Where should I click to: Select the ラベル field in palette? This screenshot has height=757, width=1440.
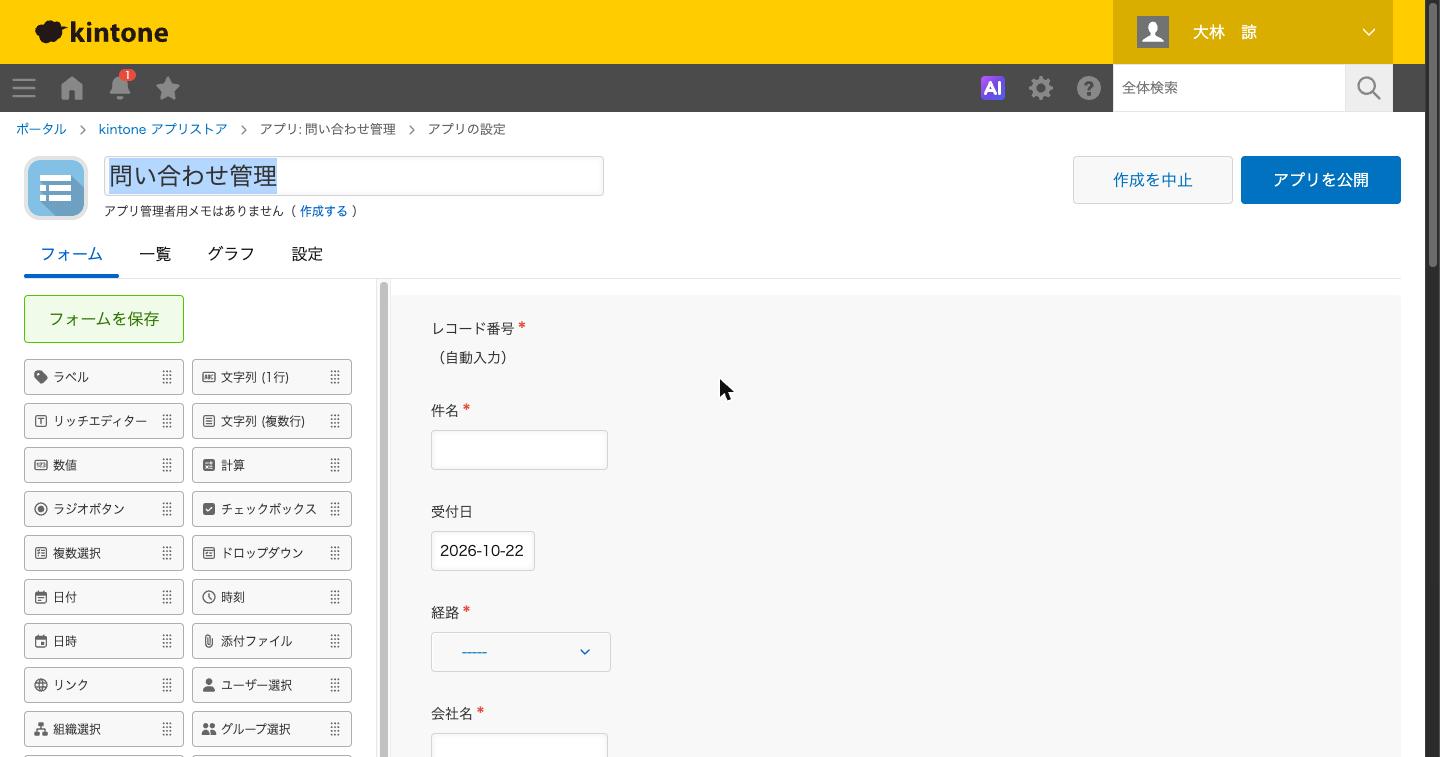coord(104,377)
